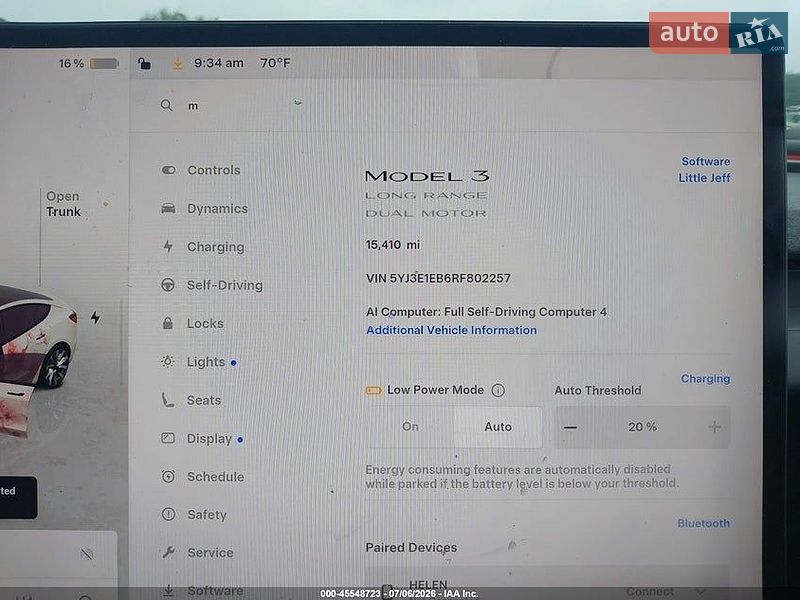Set Low Power Mode to On

tap(410, 427)
